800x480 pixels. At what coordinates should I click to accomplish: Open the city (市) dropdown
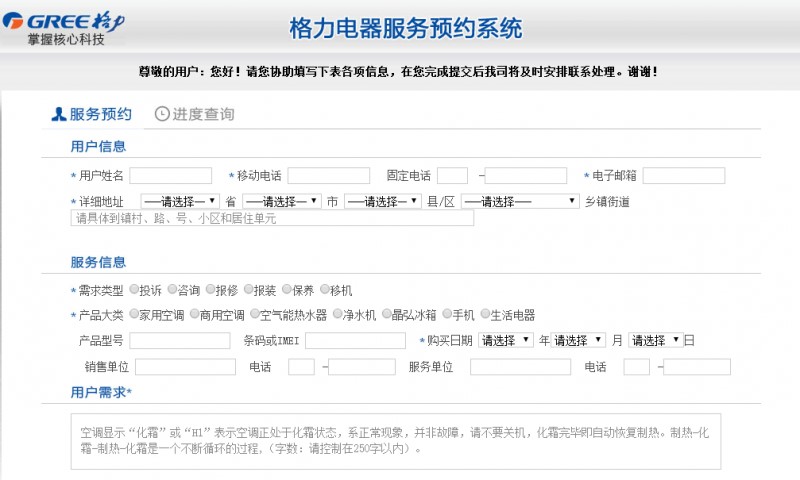[x=282, y=201]
